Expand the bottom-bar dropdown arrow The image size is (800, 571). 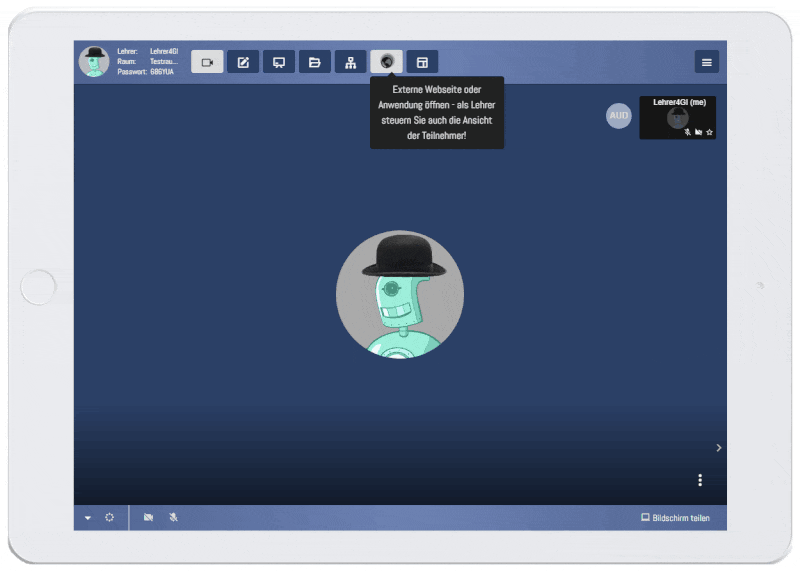click(88, 518)
